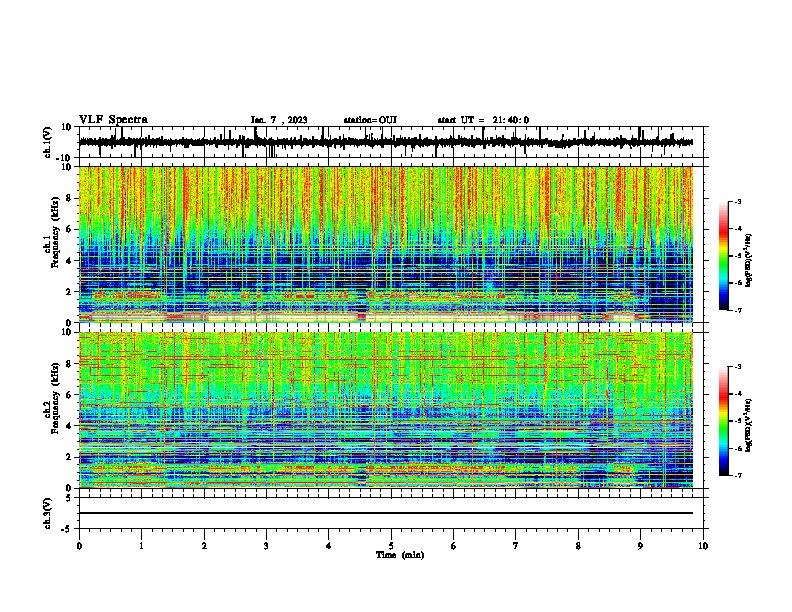Image resolution: width=792 pixels, height=612 pixels.
Task: Click the '6' tick on the Time axis
Action: click(454, 546)
